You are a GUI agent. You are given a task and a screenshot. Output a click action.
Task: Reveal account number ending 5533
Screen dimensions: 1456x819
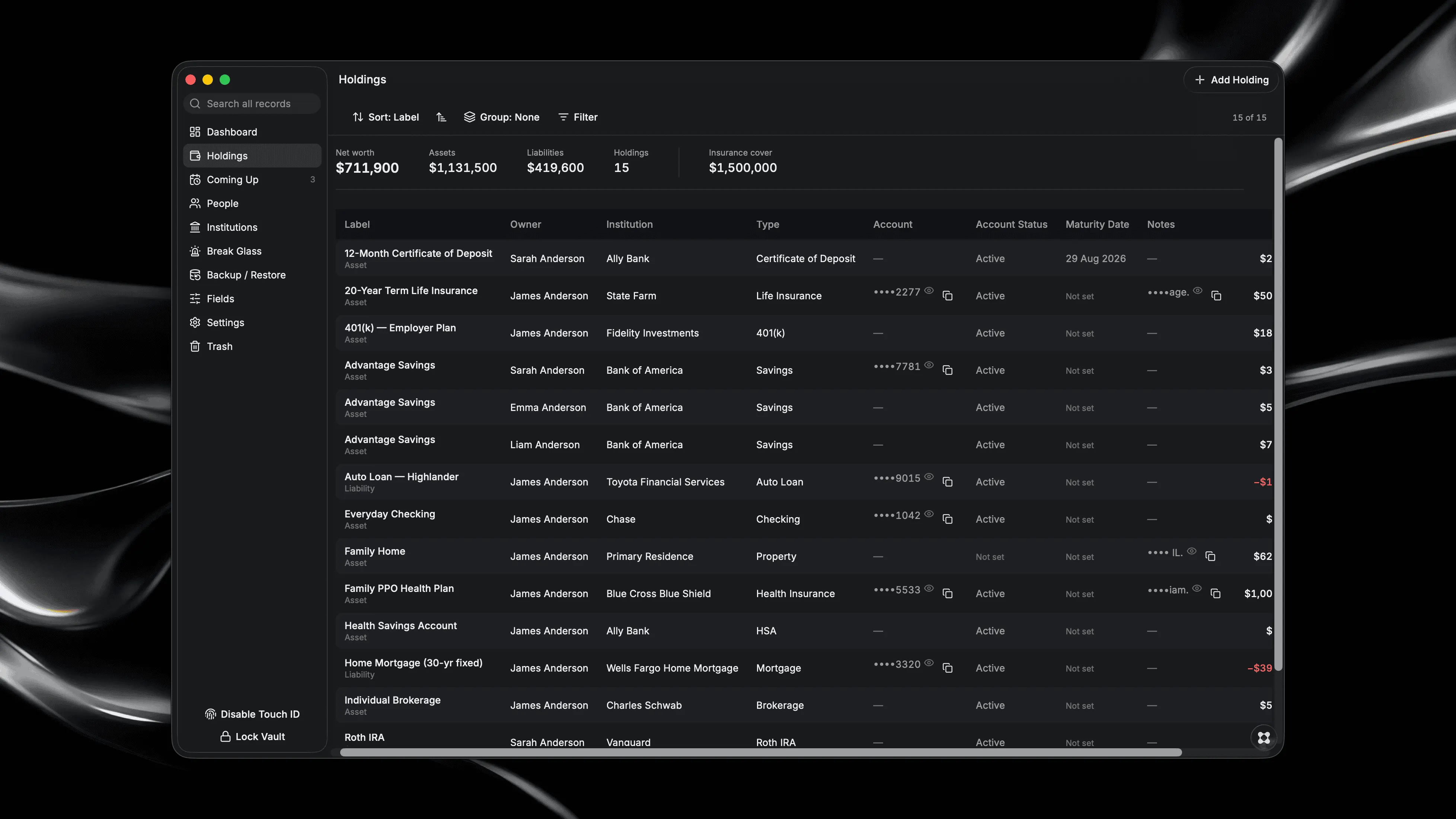(x=929, y=589)
